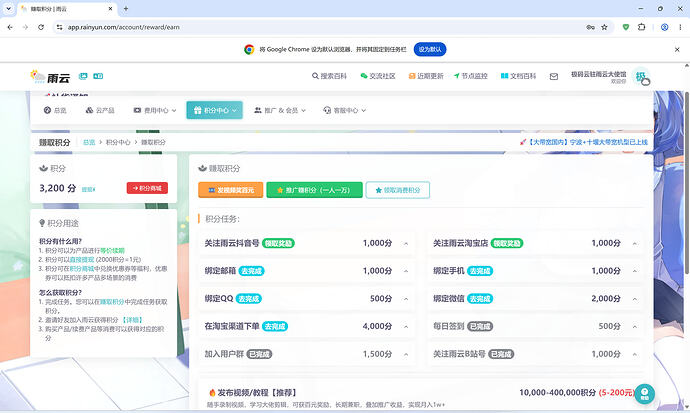Image resolution: width=690 pixels, height=413 pixels.
Task: Click 积分商城 link in 积分用途 panel
Action: coord(82,269)
